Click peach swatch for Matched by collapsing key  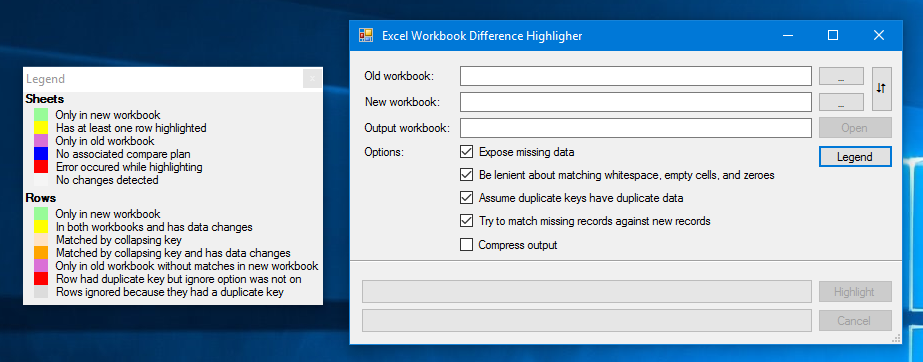(x=41, y=240)
